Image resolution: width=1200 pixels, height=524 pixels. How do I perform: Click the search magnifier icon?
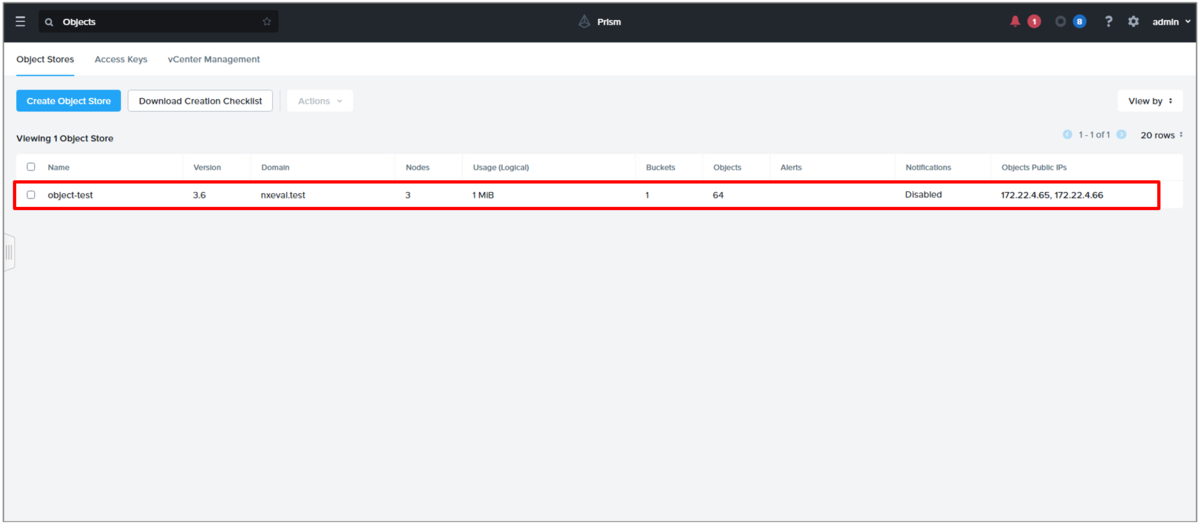click(x=49, y=22)
